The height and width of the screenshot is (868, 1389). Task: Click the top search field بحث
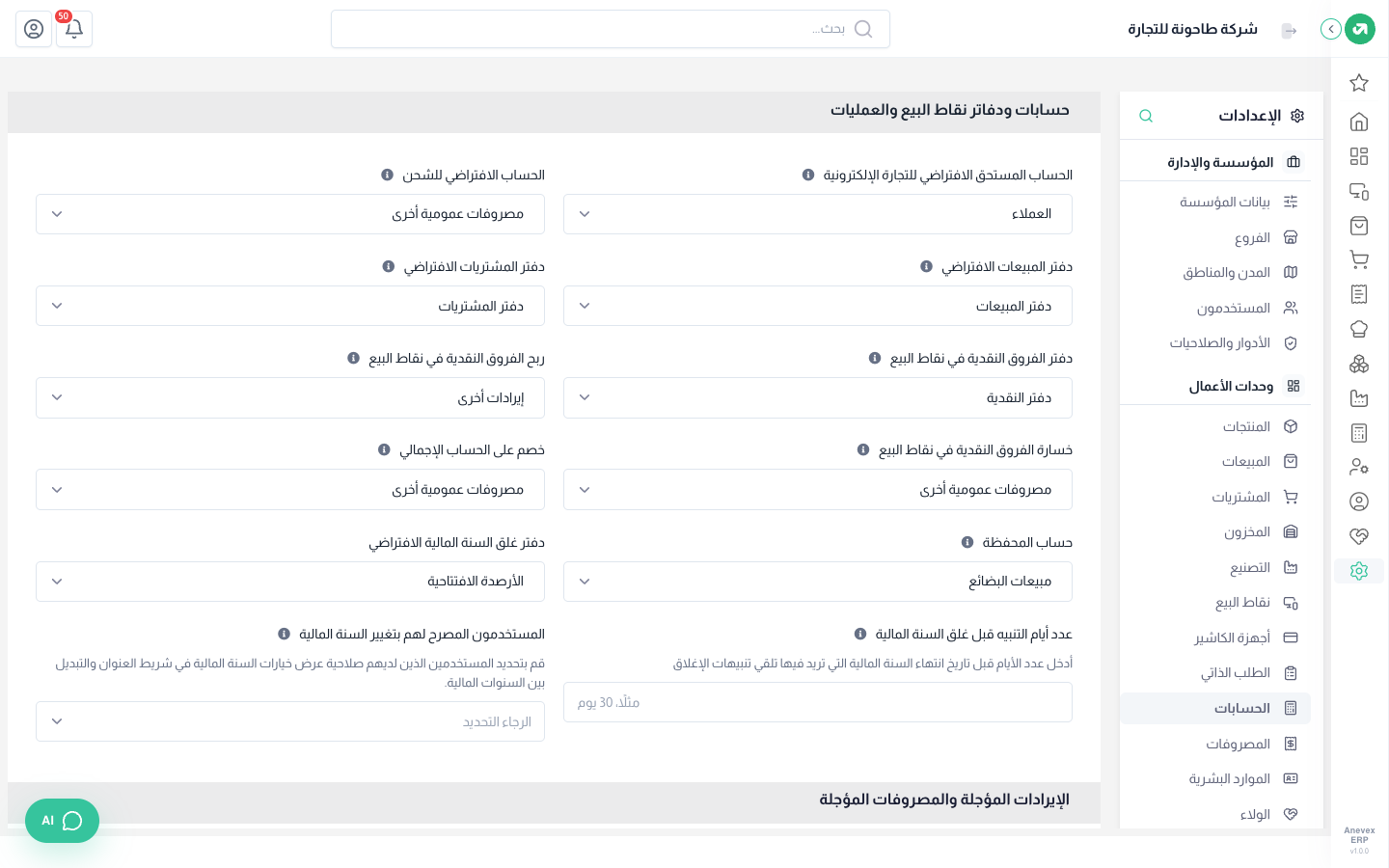point(611,29)
